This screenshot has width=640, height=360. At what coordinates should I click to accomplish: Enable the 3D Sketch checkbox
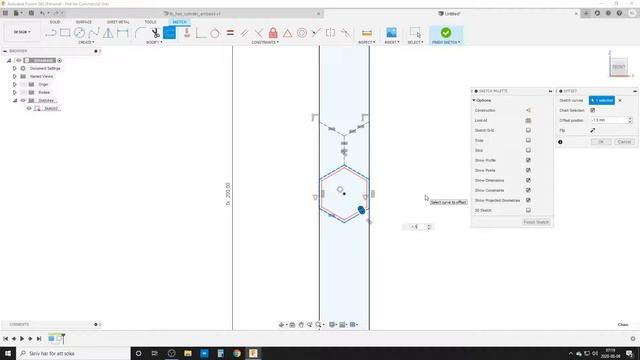528,210
